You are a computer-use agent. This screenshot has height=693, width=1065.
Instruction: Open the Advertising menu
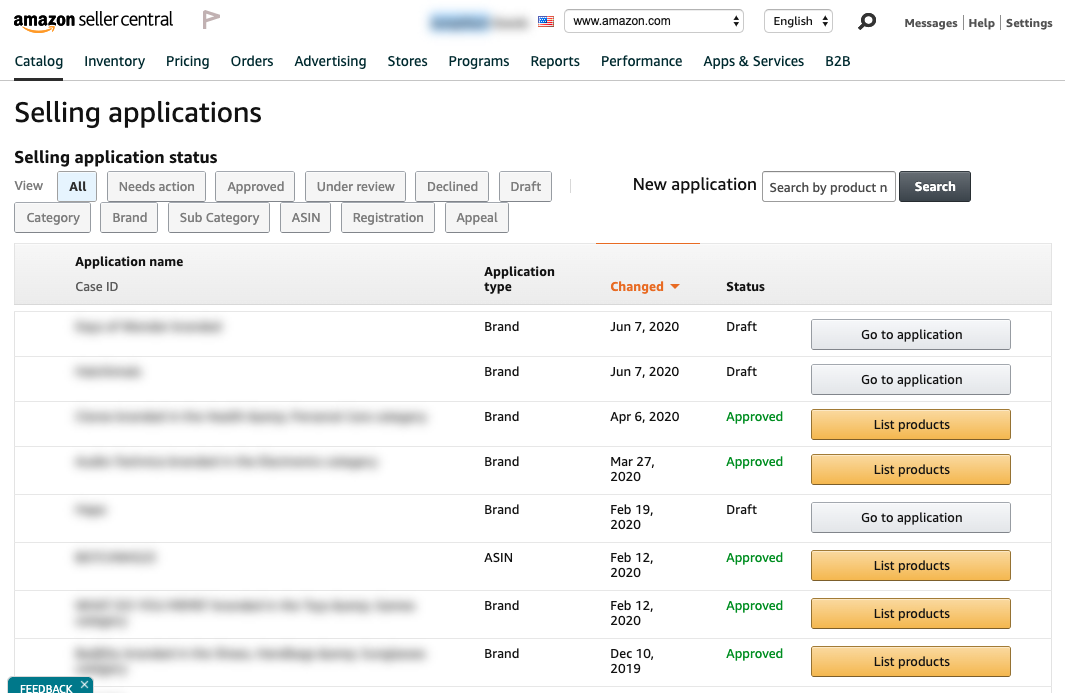coord(330,61)
